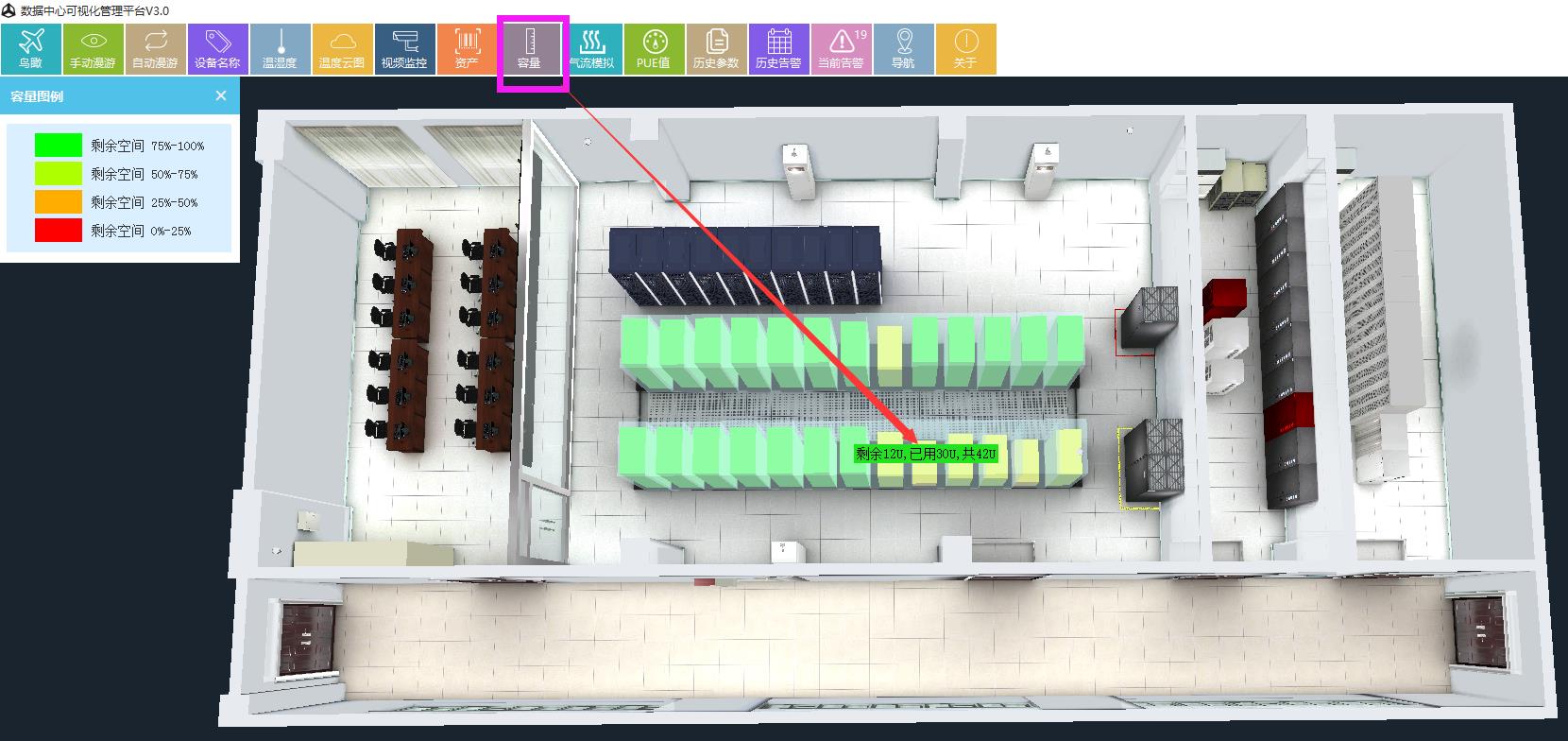Start 自动漫游 automatic roaming

(155, 49)
